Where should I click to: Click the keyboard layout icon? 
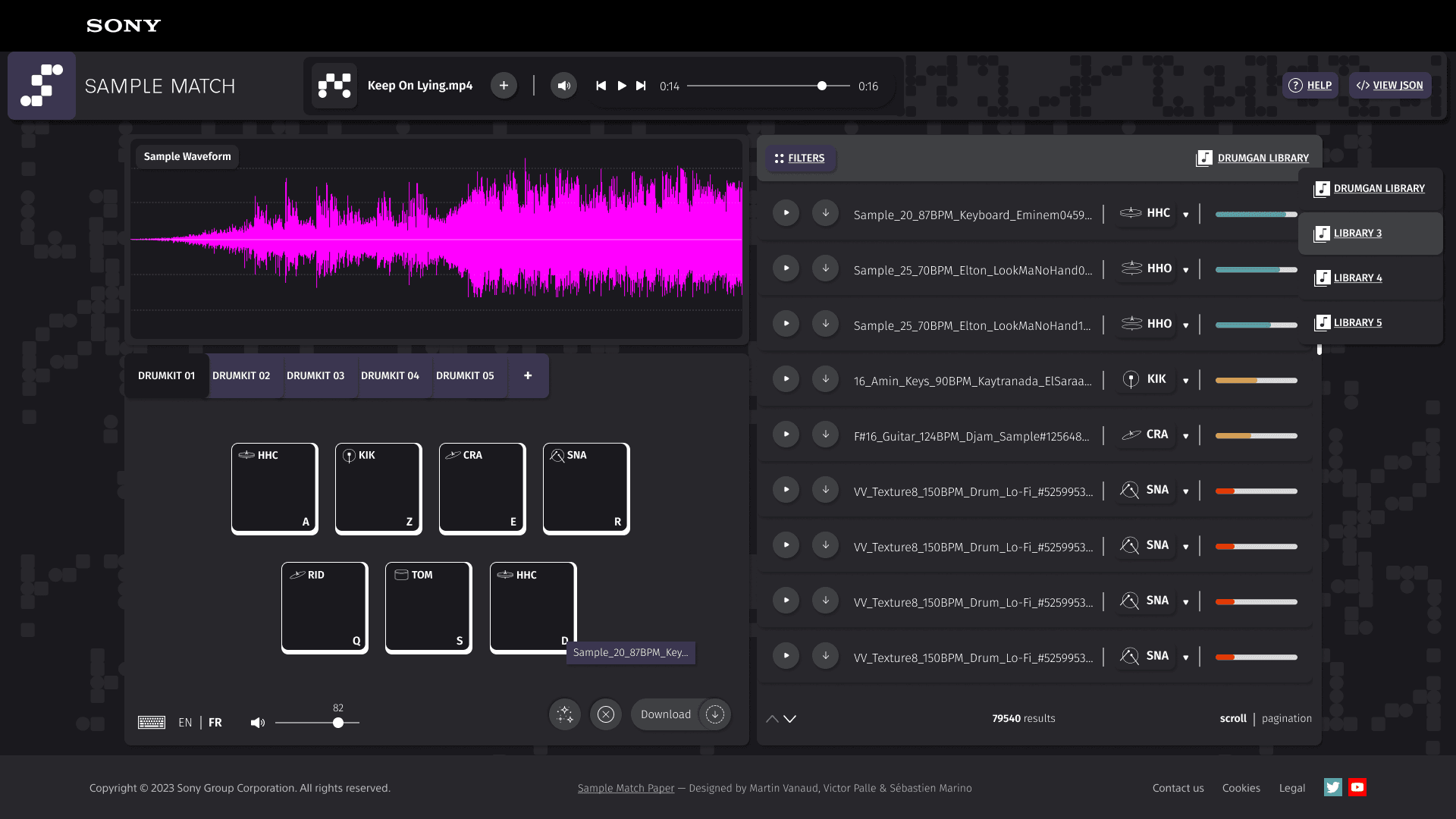coord(152,723)
